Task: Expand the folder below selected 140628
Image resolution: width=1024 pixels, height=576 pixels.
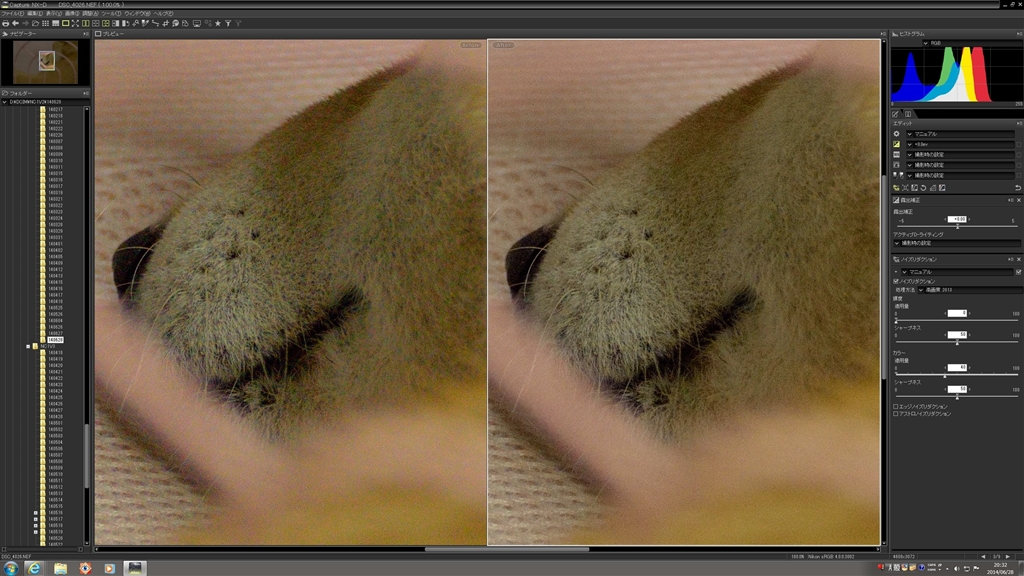Action: (28, 346)
